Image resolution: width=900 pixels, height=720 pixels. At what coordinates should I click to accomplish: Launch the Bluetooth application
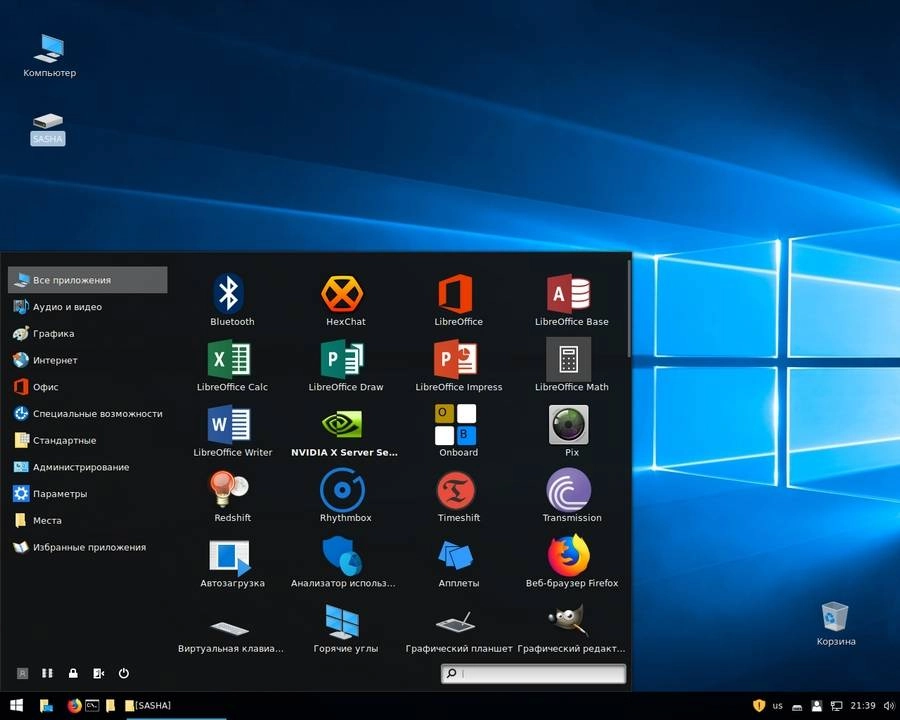tap(232, 300)
